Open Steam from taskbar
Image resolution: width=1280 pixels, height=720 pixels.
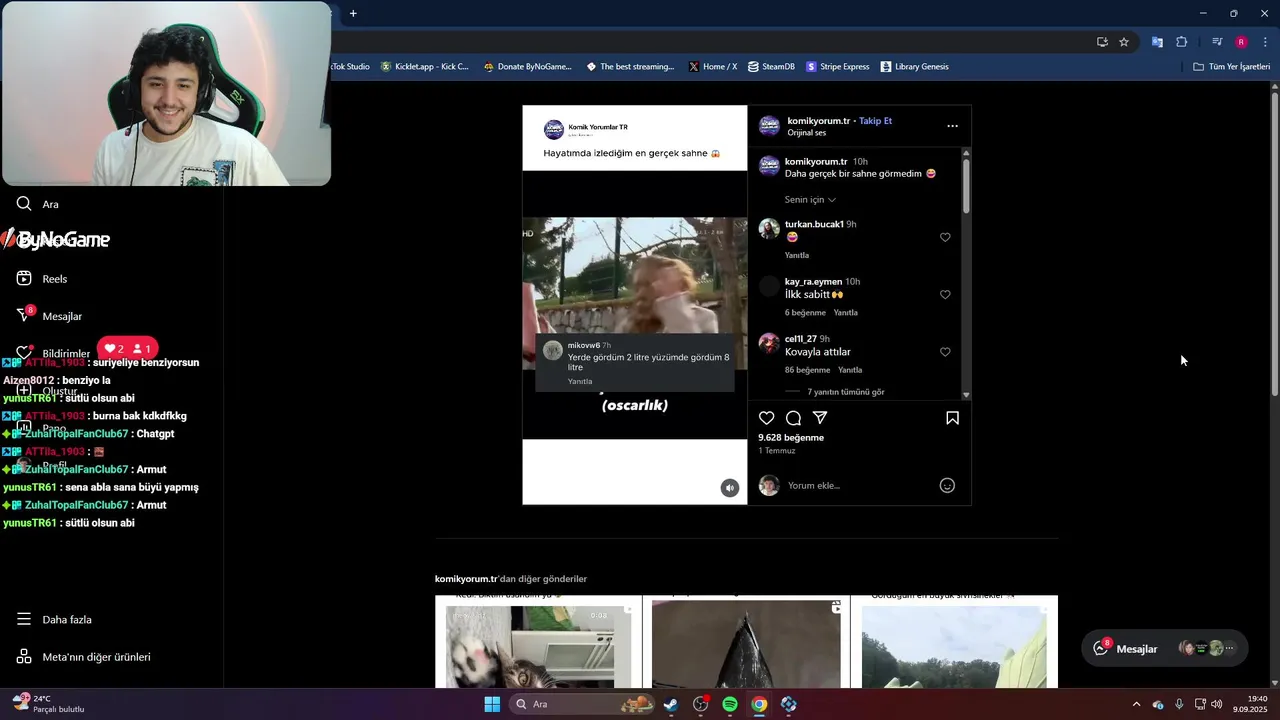click(671, 704)
